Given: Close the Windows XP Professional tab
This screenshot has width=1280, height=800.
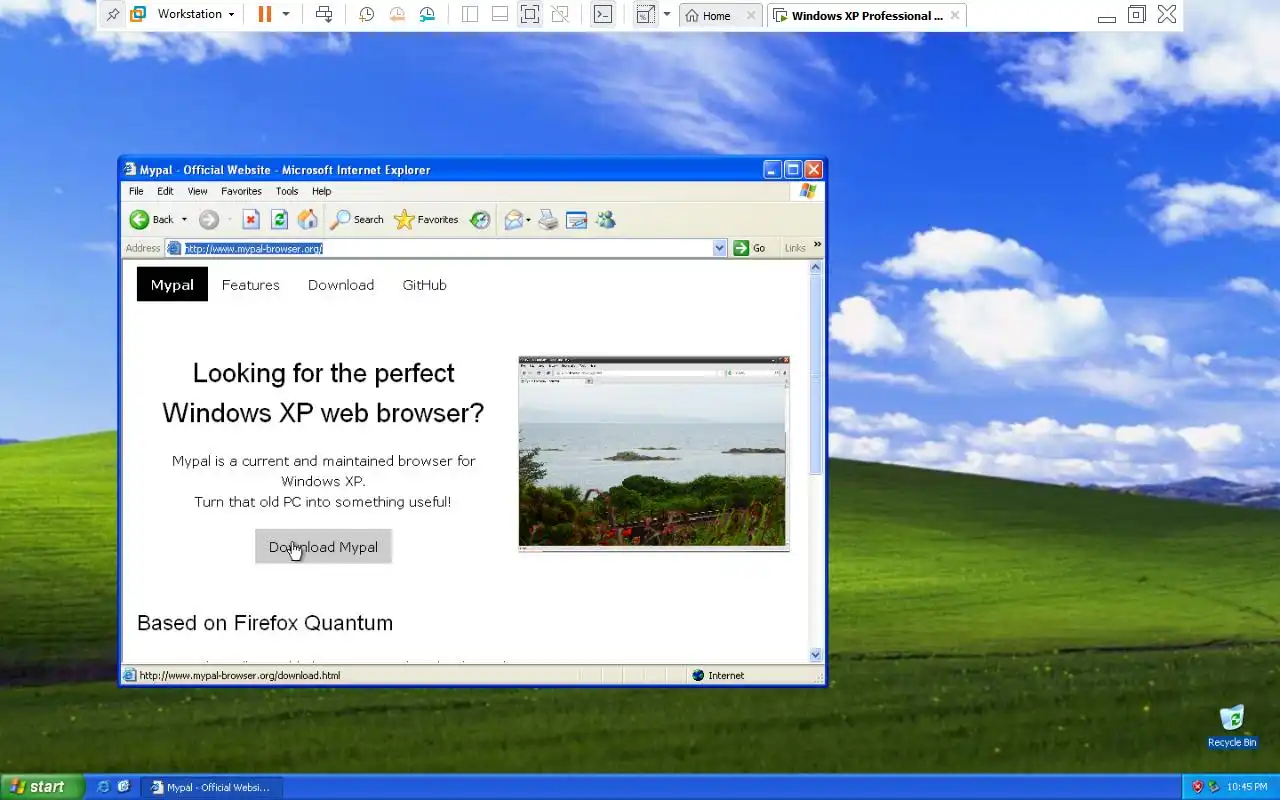Looking at the screenshot, I should click(955, 15).
